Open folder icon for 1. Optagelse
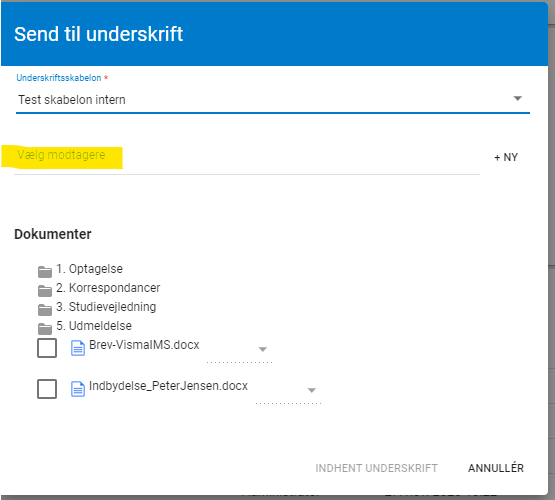 pyautogui.click(x=45, y=271)
